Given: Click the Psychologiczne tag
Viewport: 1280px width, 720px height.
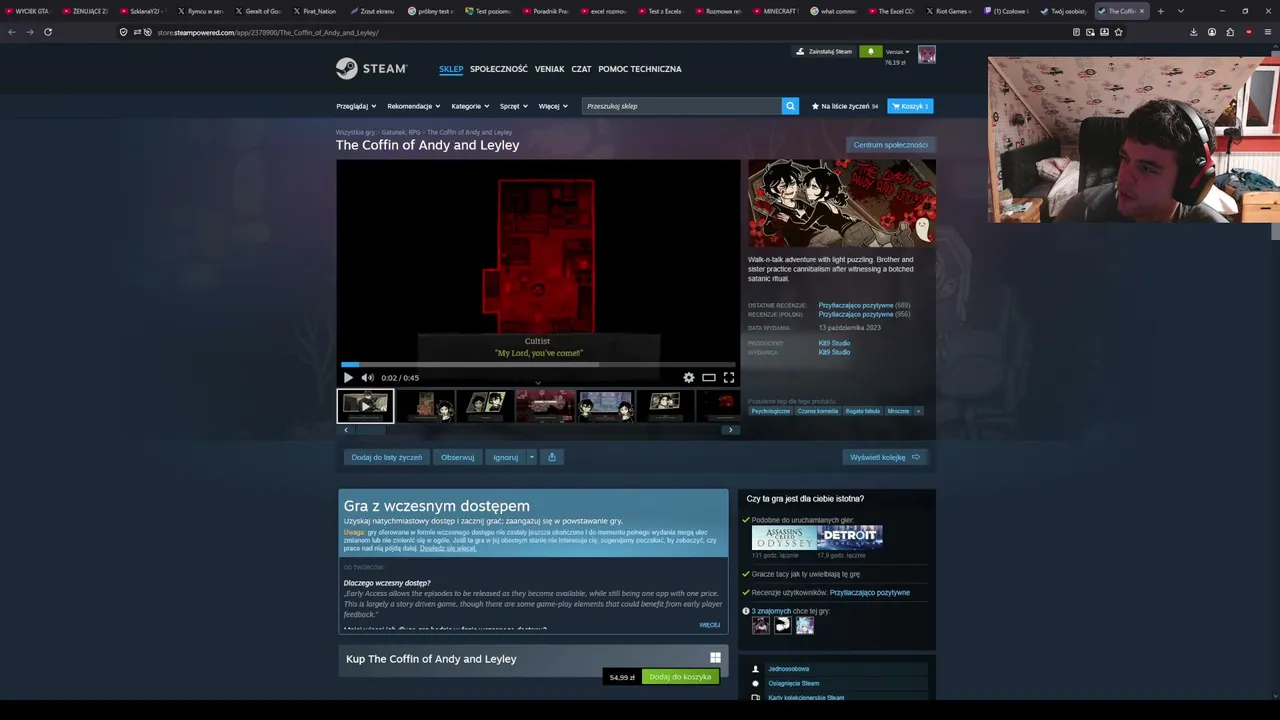Looking at the screenshot, I should pyautogui.click(x=771, y=411).
